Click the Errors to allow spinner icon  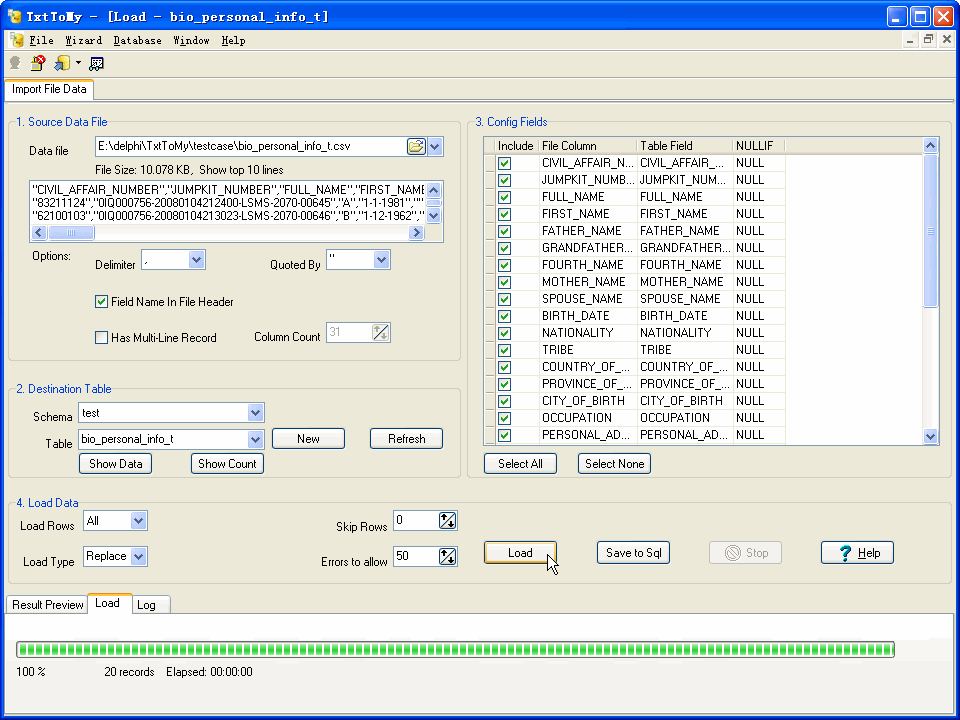click(x=447, y=557)
